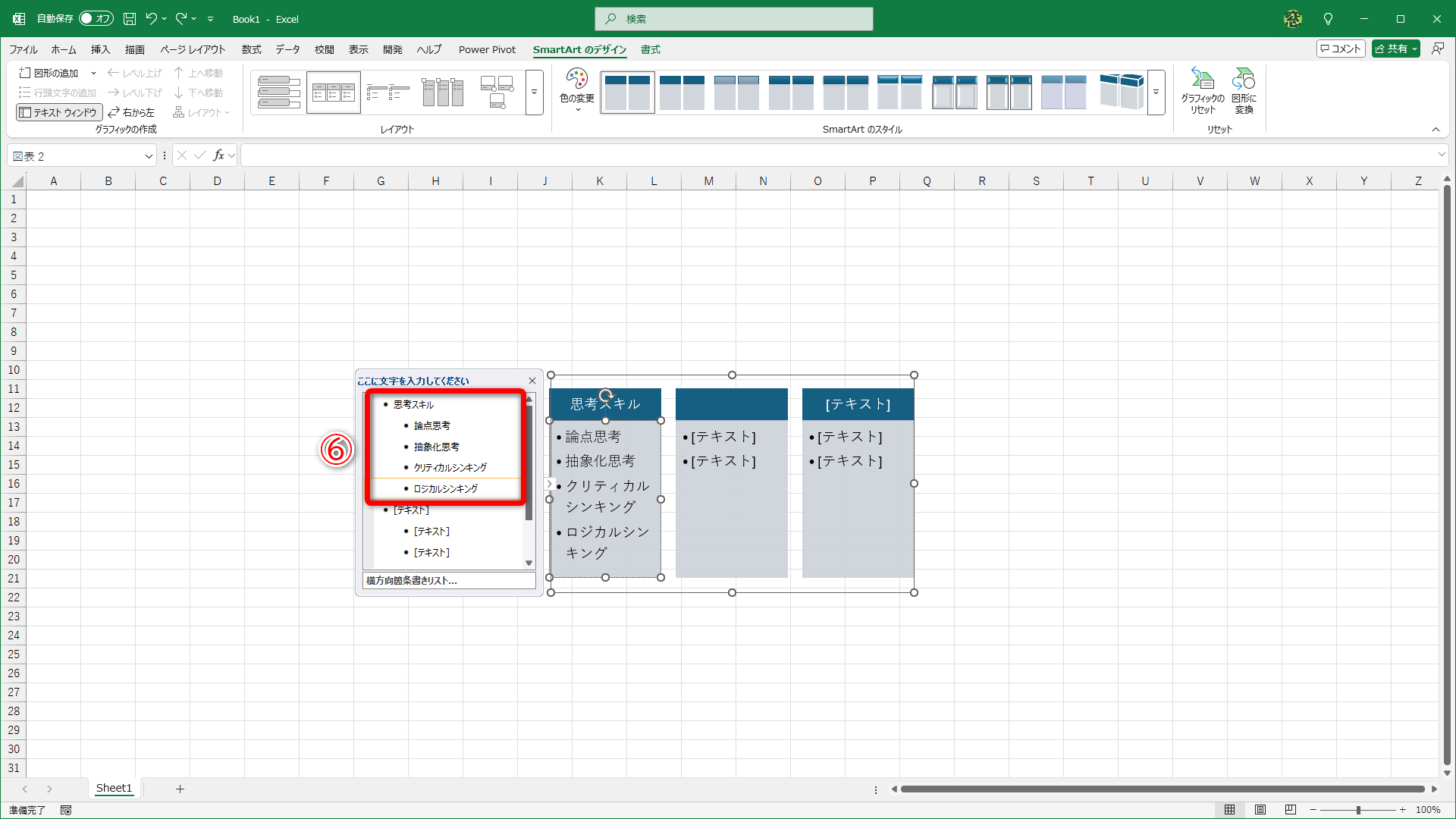The image size is (1456, 819).
Task: Expand the layouts gallery more arrow
Action: 534,93
